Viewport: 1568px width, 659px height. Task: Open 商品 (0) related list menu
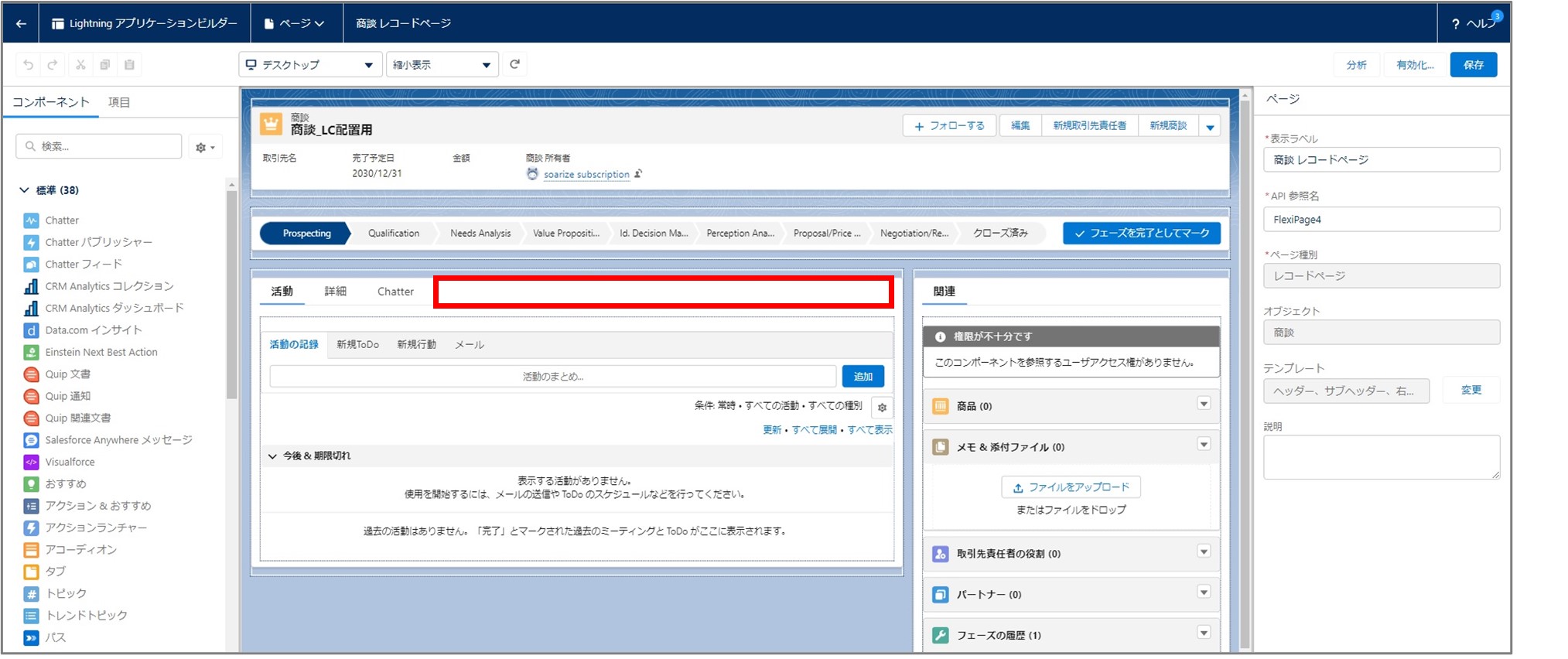coord(1204,404)
